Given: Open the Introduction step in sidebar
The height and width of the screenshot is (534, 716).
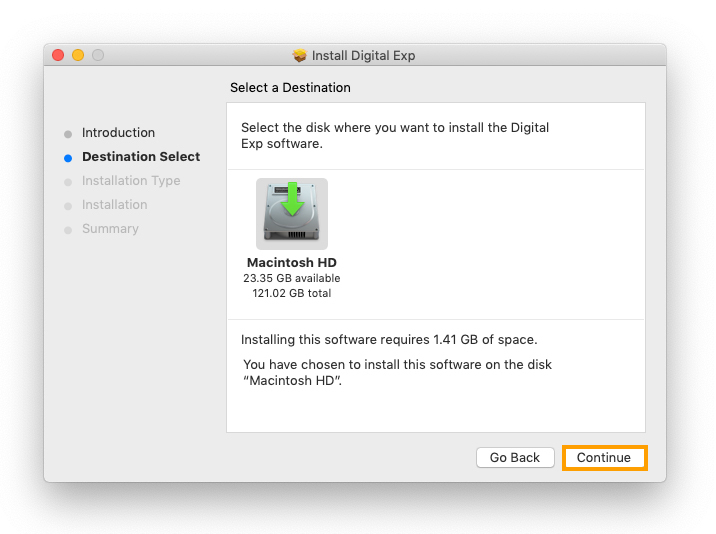Looking at the screenshot, I should tap(118, 133).
